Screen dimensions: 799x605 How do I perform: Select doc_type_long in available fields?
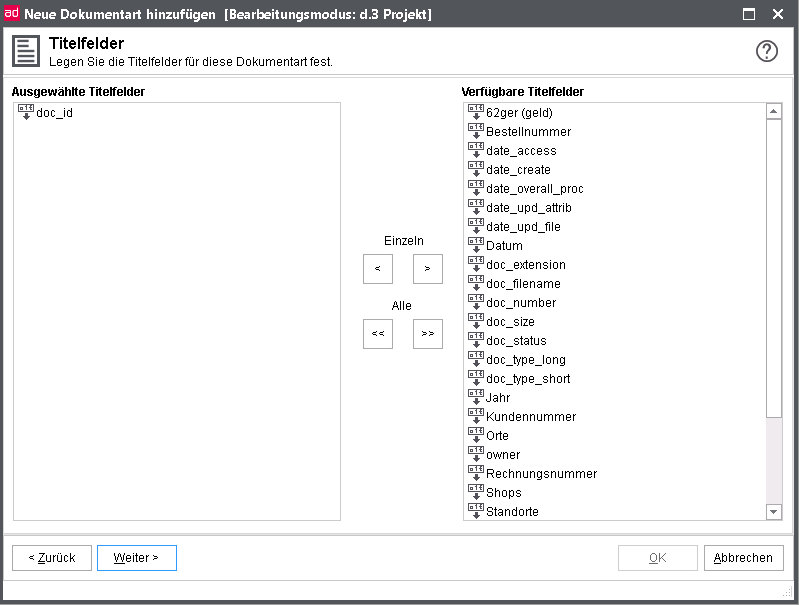click(x=525, y=360)
